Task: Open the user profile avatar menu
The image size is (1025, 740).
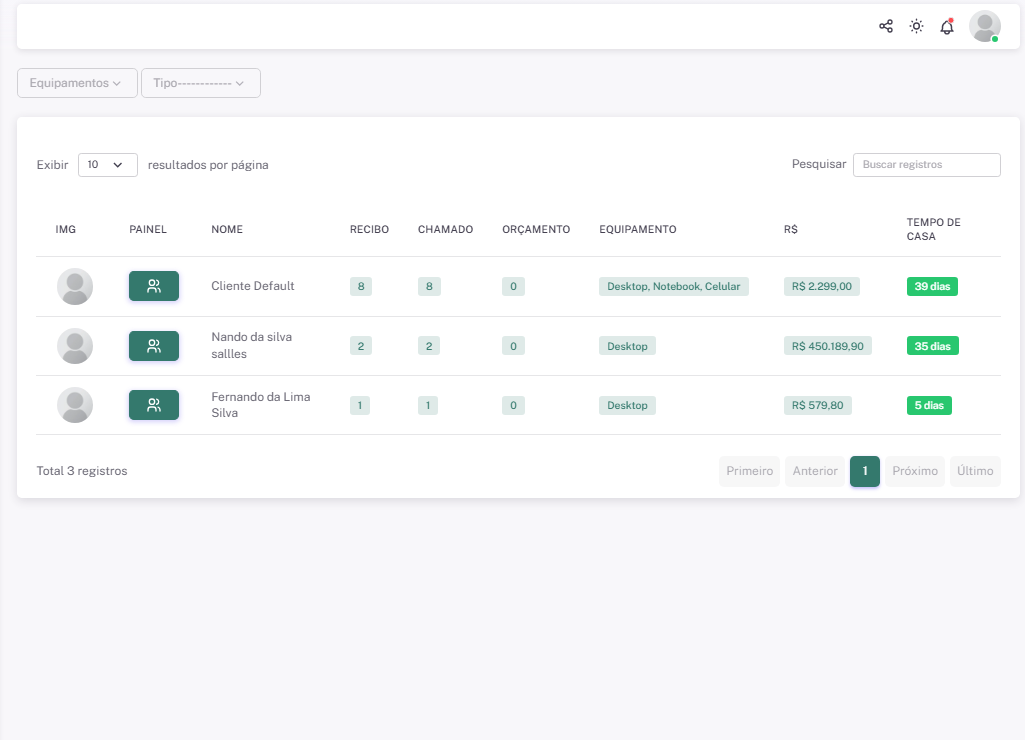Action: click(984, 26)
